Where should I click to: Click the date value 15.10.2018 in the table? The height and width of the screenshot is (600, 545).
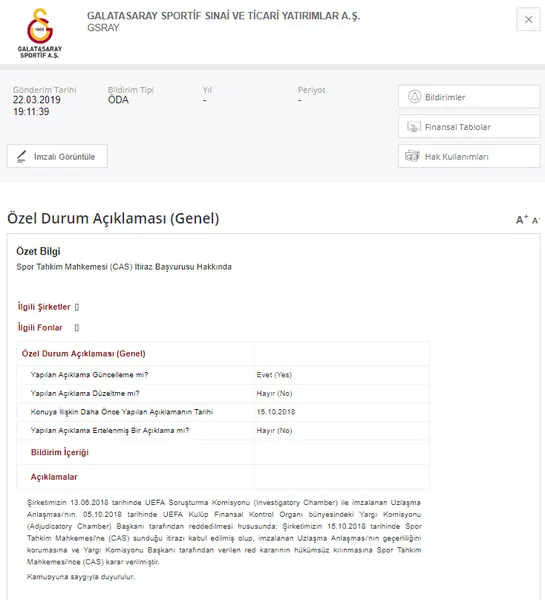click(x=276, y=412)
